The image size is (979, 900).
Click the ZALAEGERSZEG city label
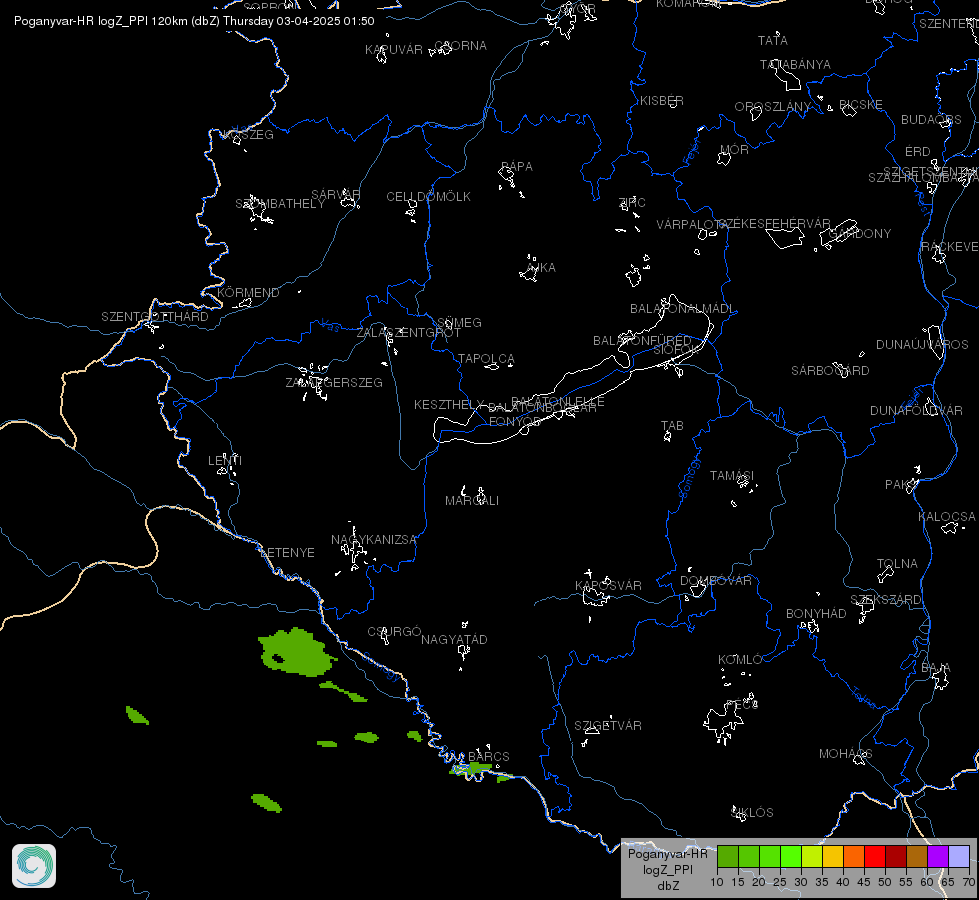click(x=334, y=382)
